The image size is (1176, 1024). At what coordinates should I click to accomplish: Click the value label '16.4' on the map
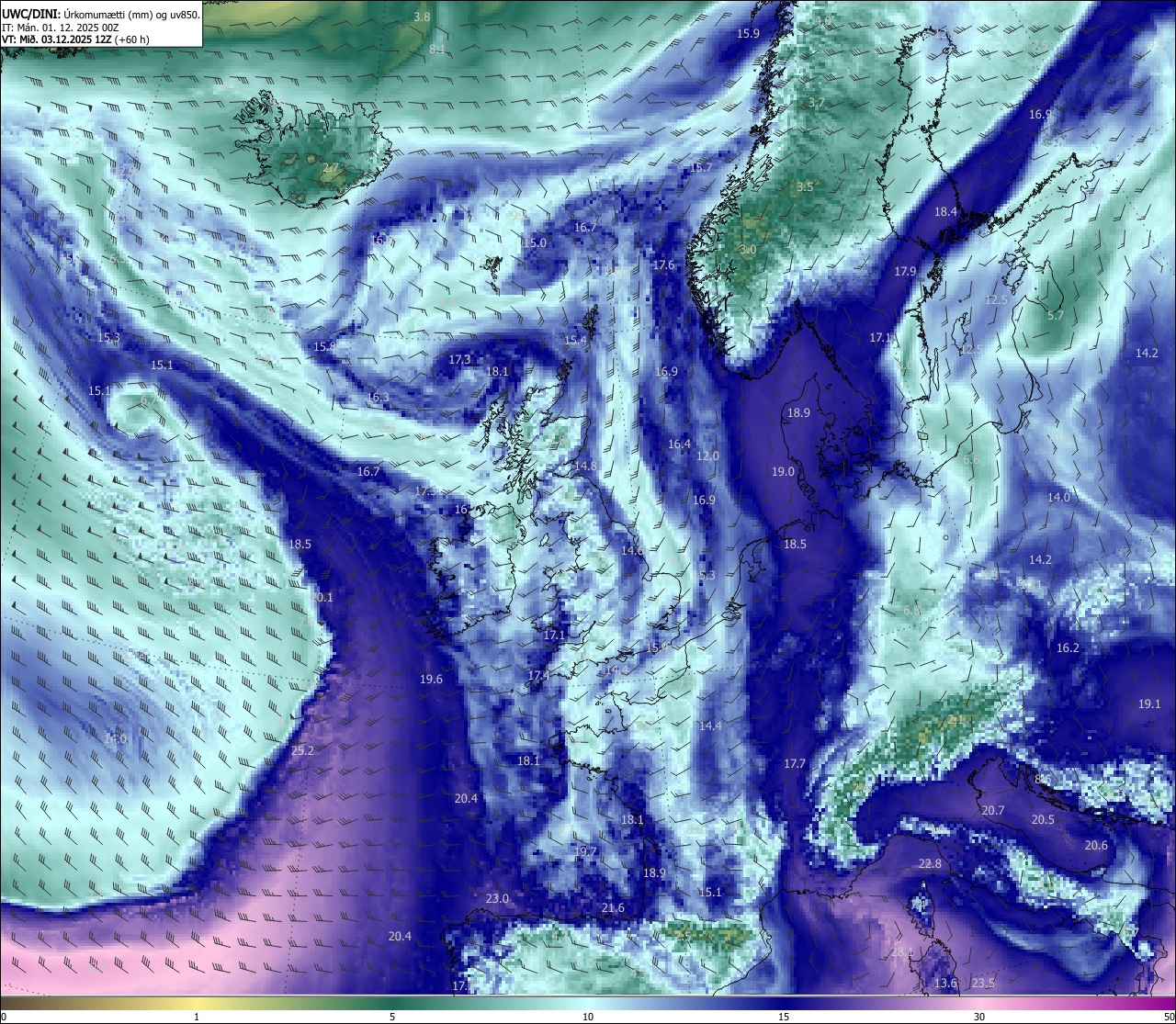point(679,444)
